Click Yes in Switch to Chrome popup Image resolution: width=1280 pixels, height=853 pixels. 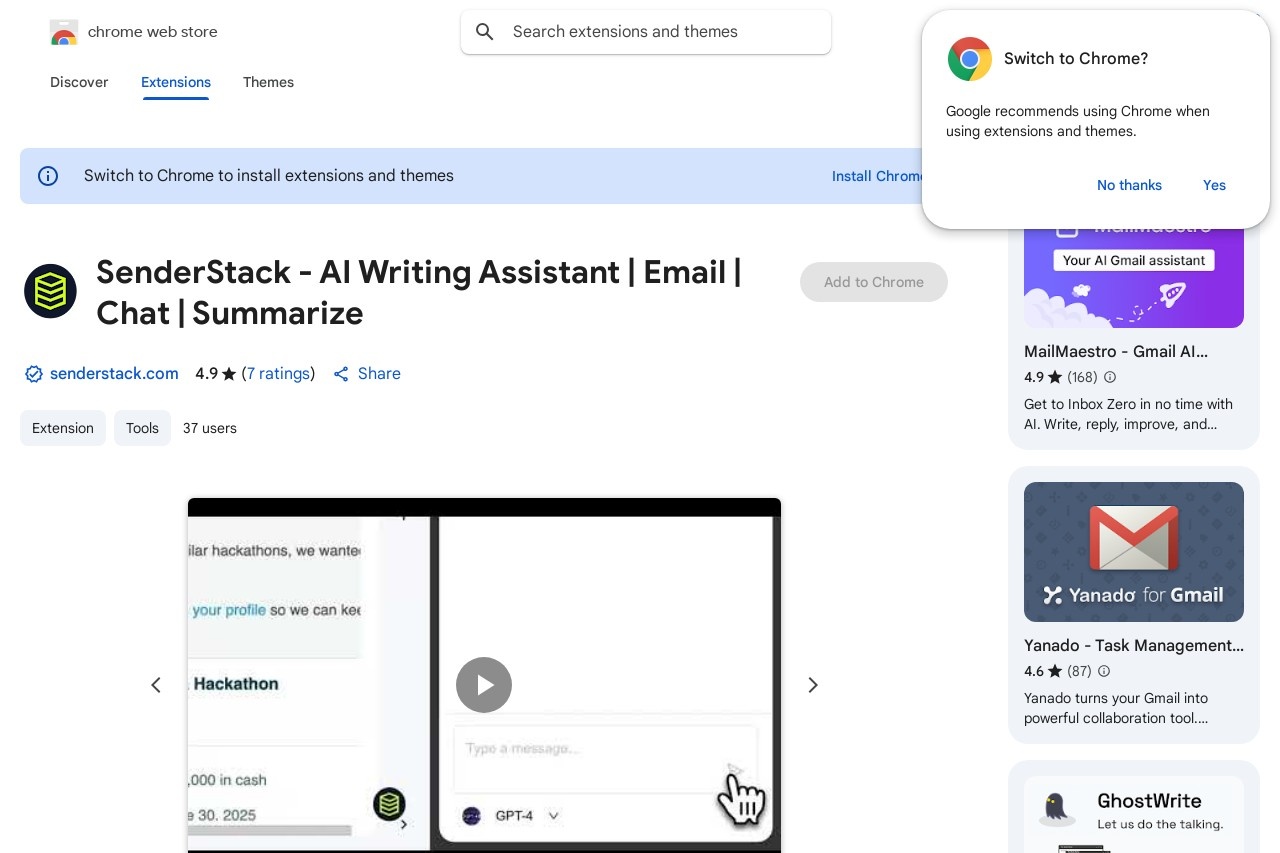pyautogui.click(x=1214, y=185)
